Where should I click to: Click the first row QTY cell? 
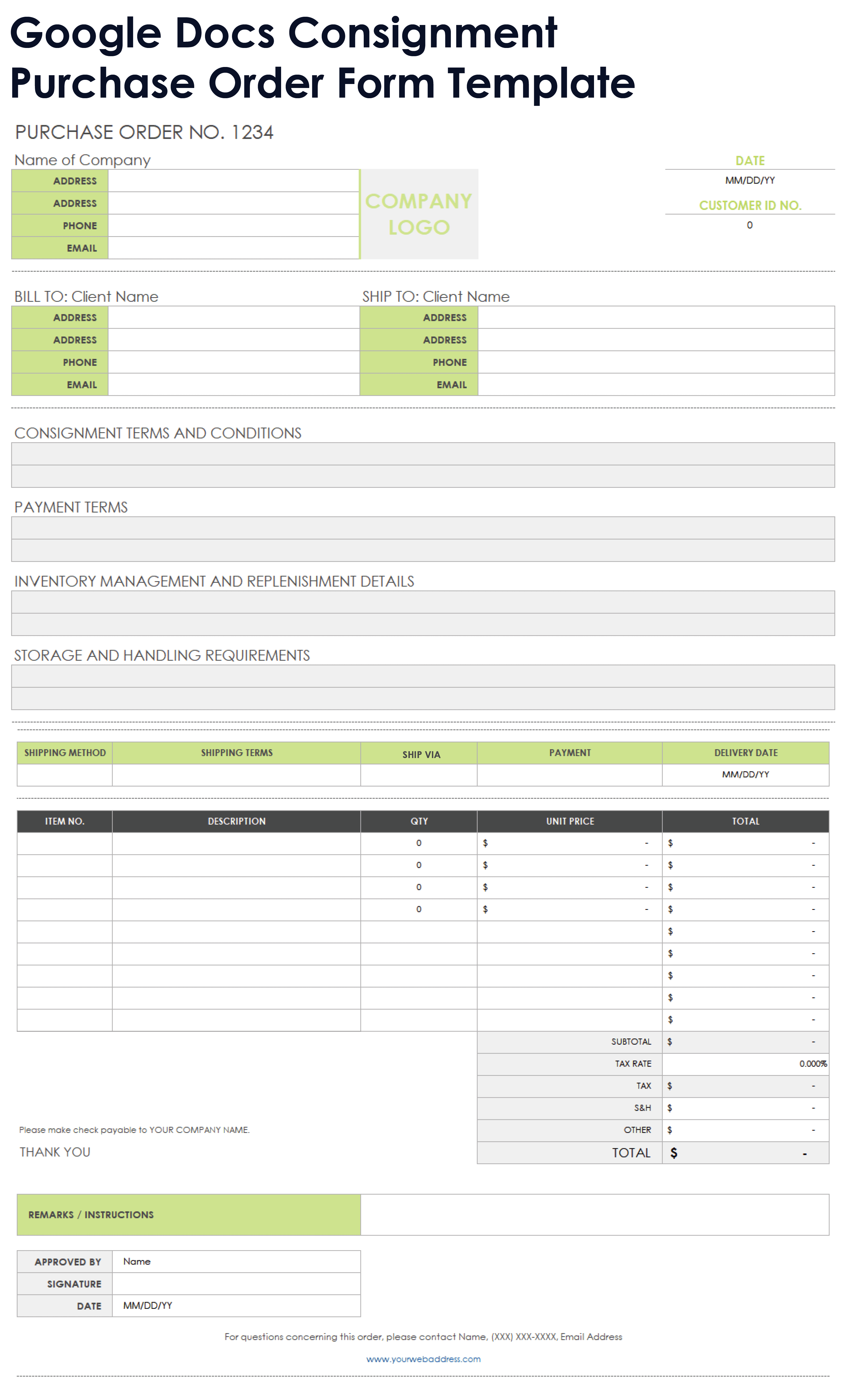click(418, 843)
